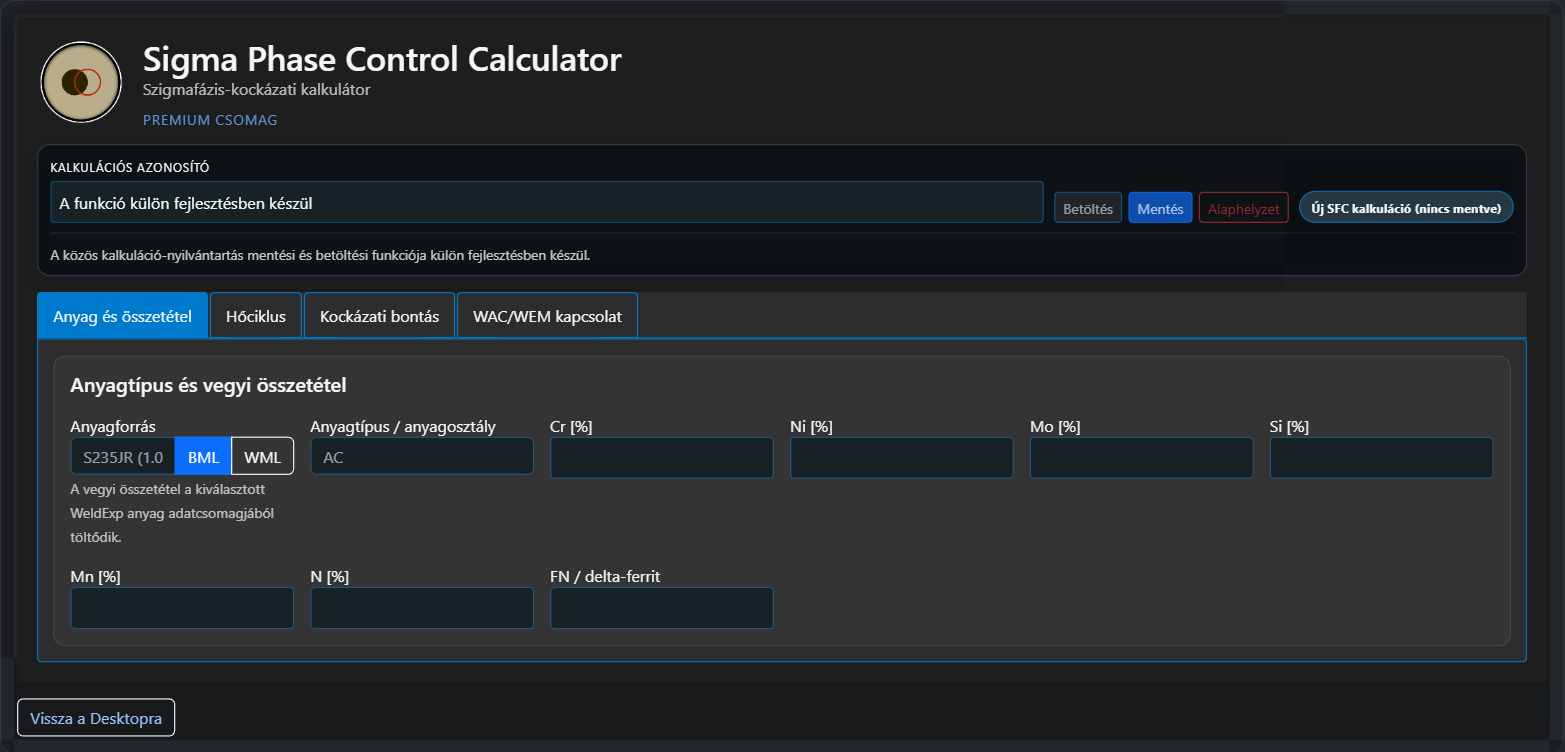Open the Hőciklus tab

pos(256,316)
